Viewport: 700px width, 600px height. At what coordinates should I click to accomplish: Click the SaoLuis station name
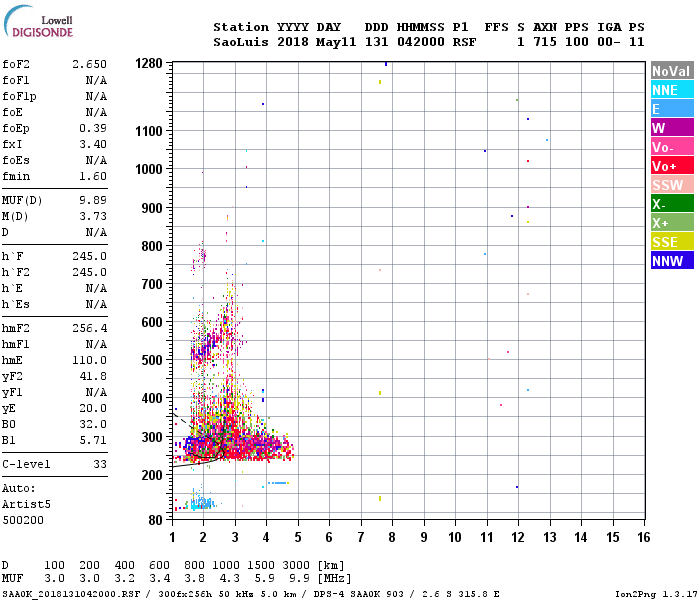pos(241,42)
